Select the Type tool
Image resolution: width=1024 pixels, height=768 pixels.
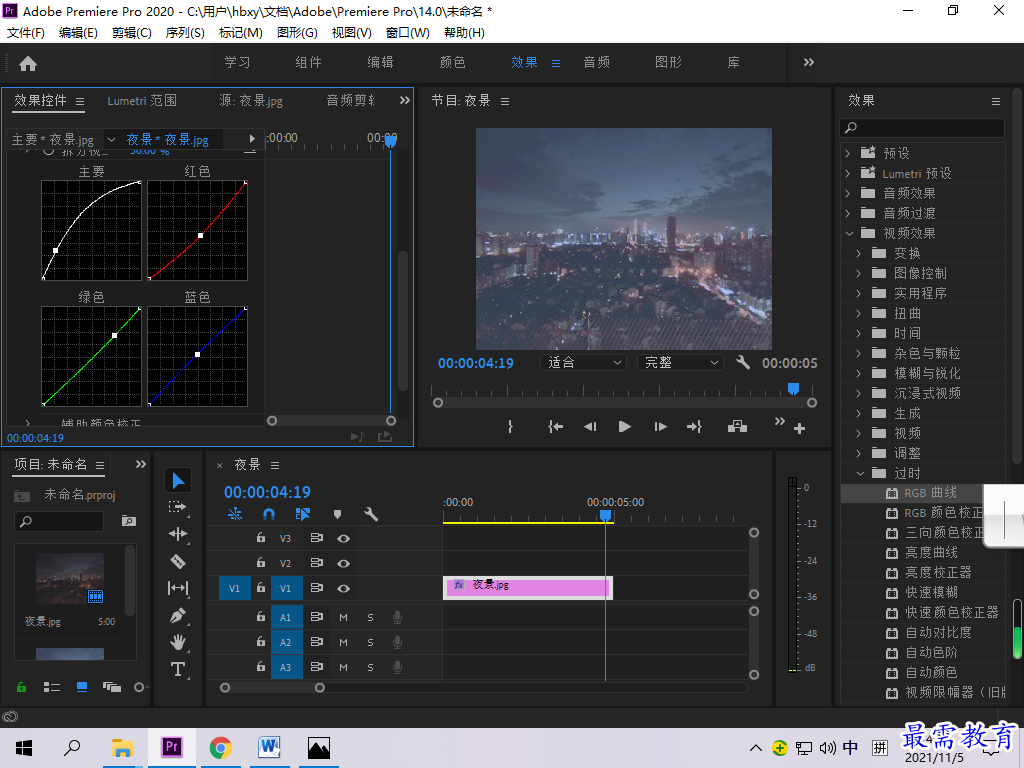coord(178,669)
